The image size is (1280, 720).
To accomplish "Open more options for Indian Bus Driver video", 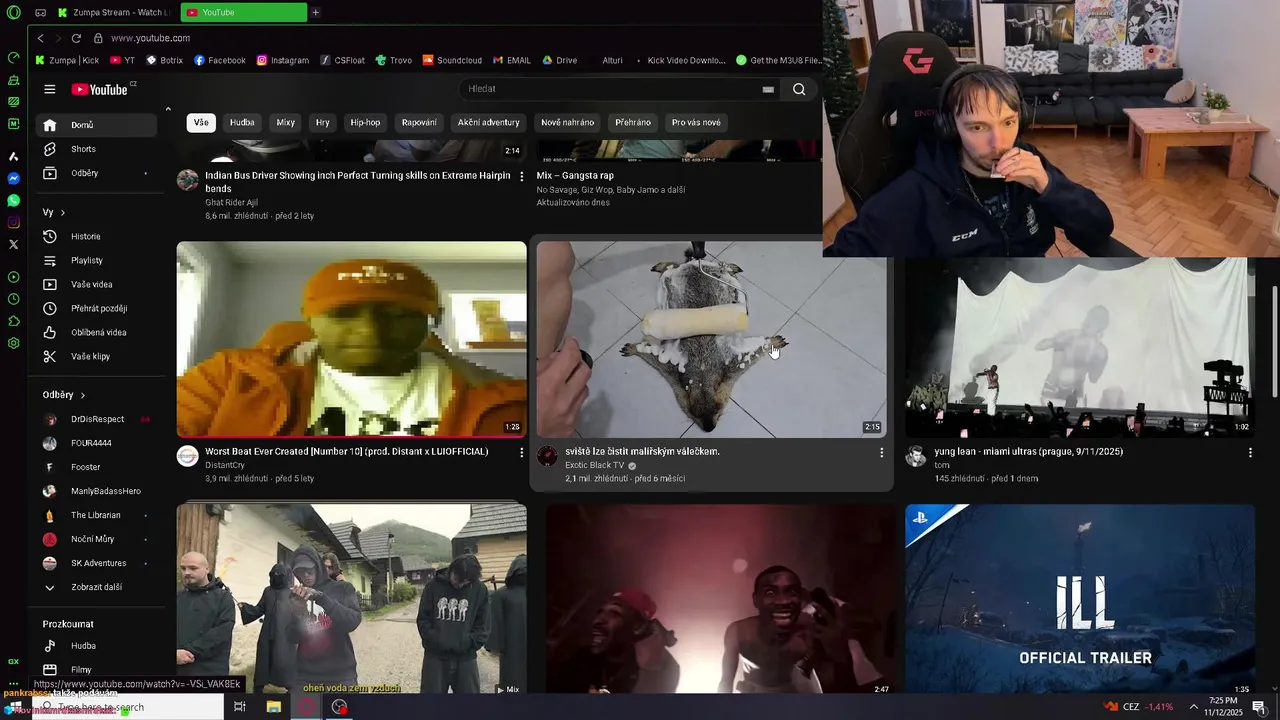I will tap(521, 176).
